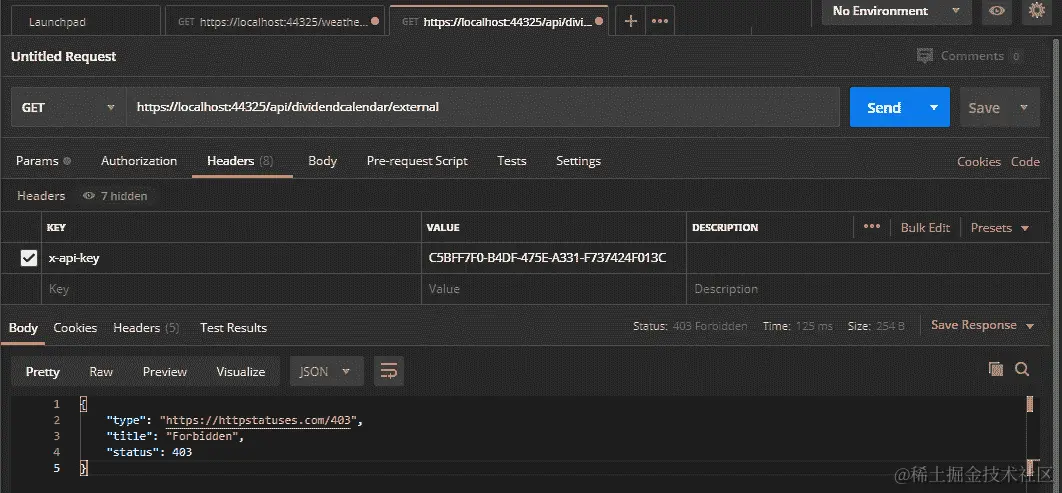Screen dimensions: 1062x493
Task: Open the request Body tab
Action: coord(322,161)
